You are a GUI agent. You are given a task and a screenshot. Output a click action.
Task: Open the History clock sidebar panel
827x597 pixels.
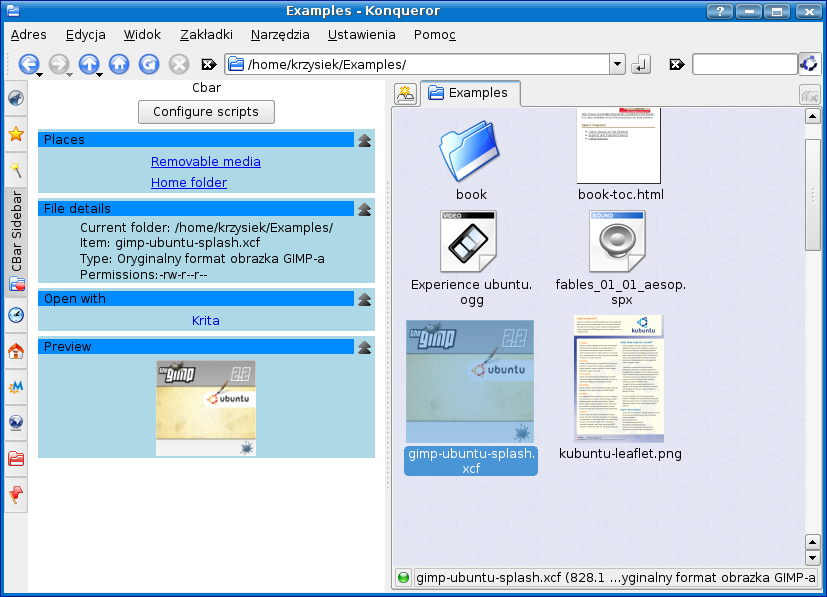16,315
